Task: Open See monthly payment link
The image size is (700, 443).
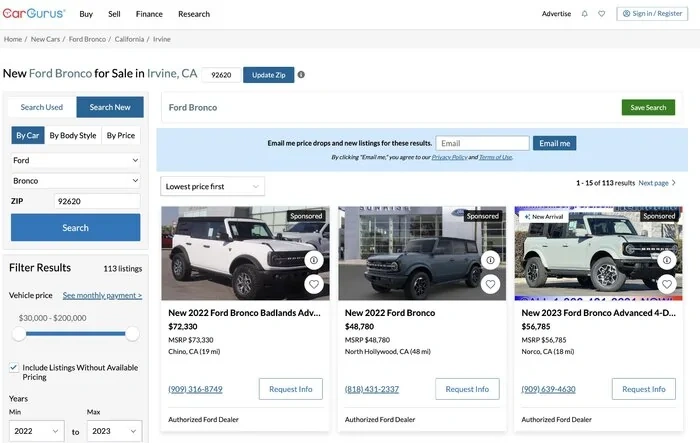Action: point(102,295)
